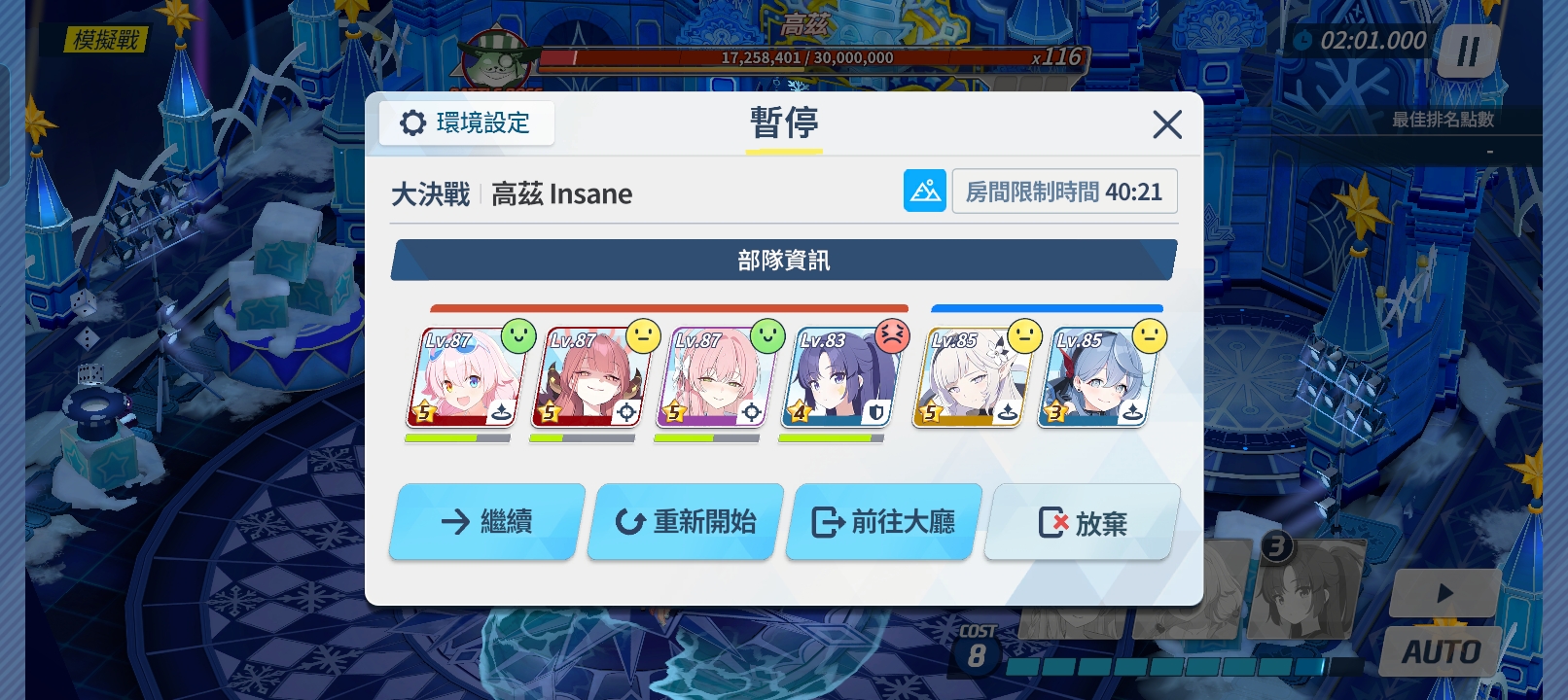
Task: Click the blue mountain terrain icon
Action: click(924, 191)
